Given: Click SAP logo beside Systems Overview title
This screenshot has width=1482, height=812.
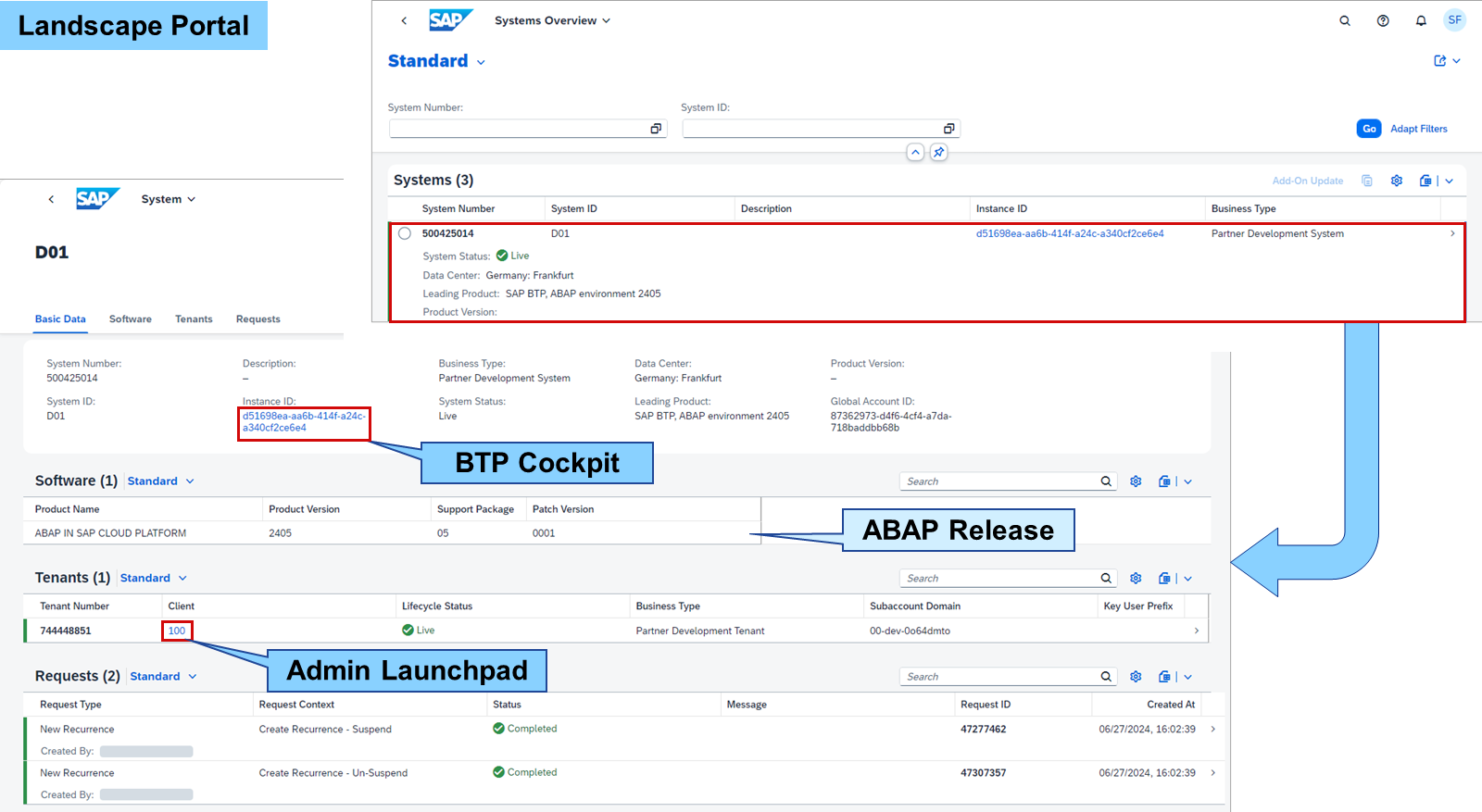Looking at the screenshot, I should coord(451,19).
